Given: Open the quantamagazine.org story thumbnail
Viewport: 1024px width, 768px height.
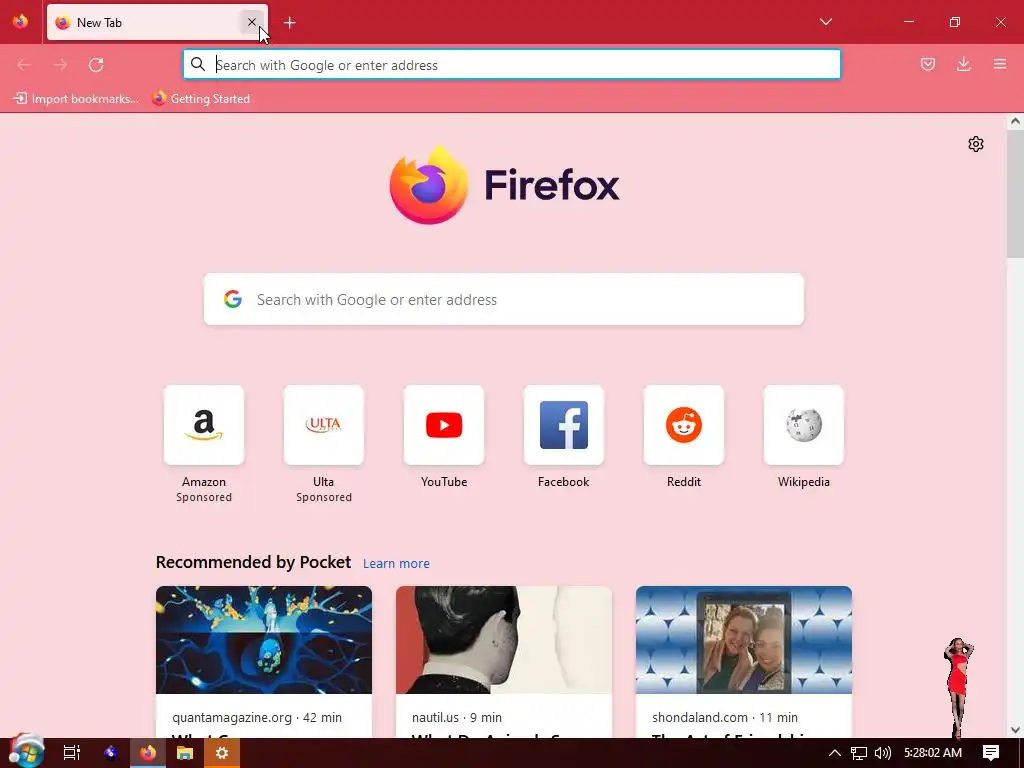Looking at the screenshot, I should pyautogui.click(x=264, y=640).
